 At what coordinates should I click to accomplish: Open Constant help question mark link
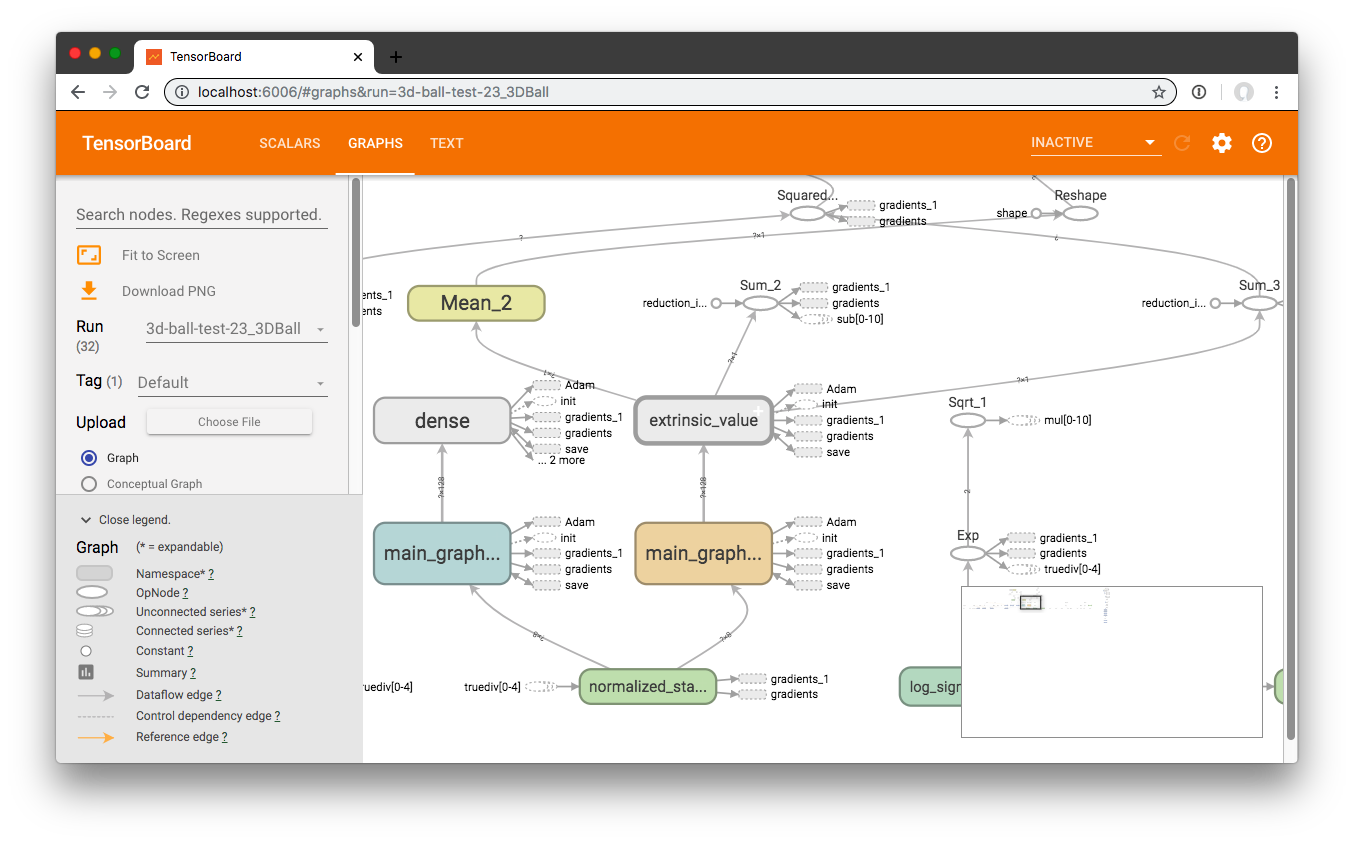[x=190, y=651]
